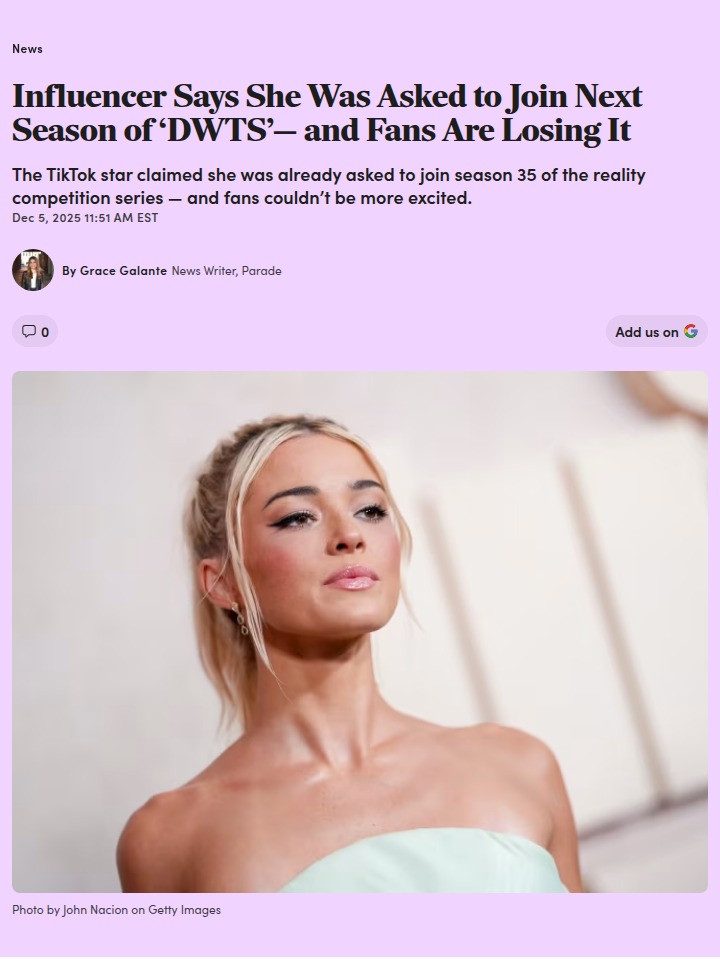
Task: Click the comment speech bubble icon
Action: (29, 331)
